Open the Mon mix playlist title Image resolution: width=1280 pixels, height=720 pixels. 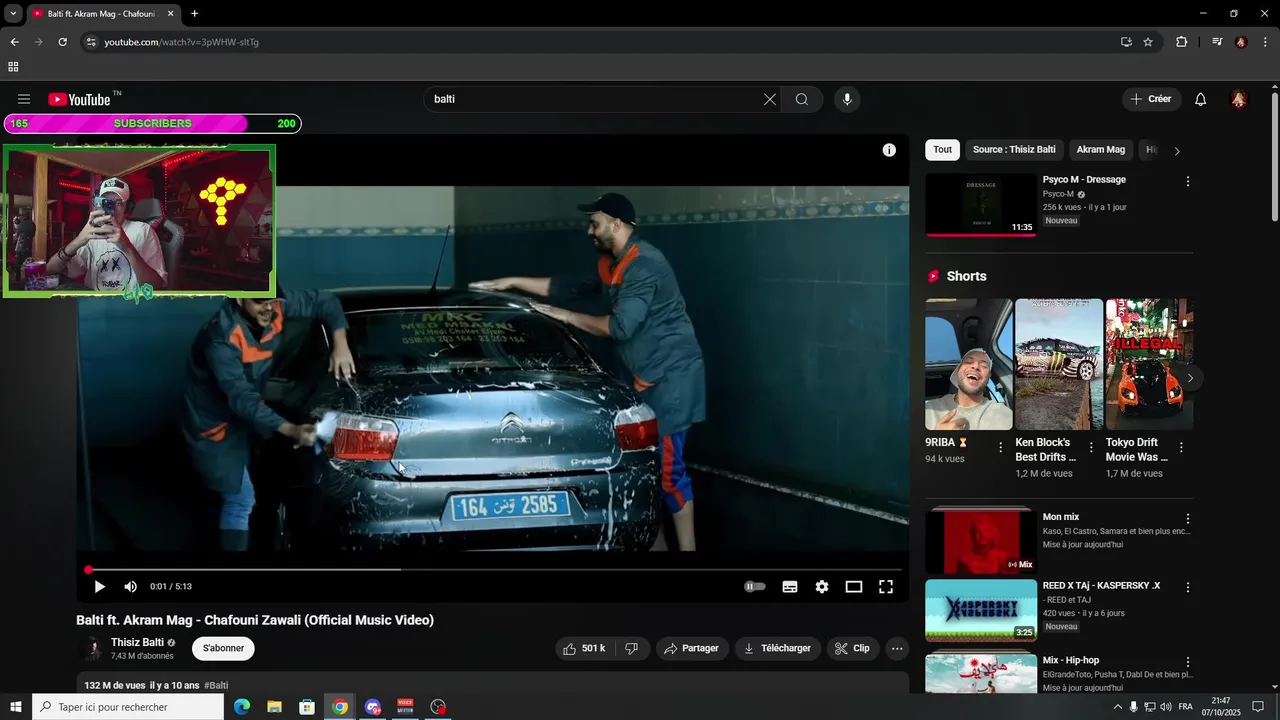click(1061, 517)
